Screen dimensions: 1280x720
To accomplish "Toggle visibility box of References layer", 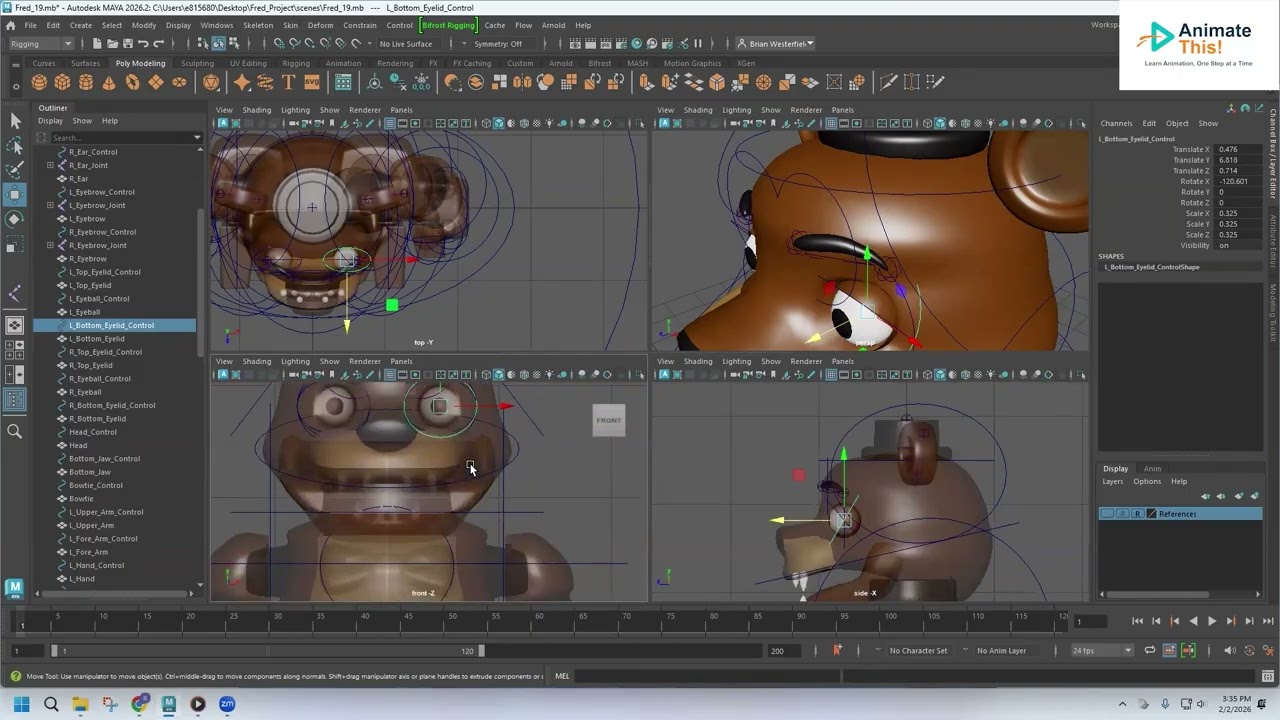I will coord(1106,514).
